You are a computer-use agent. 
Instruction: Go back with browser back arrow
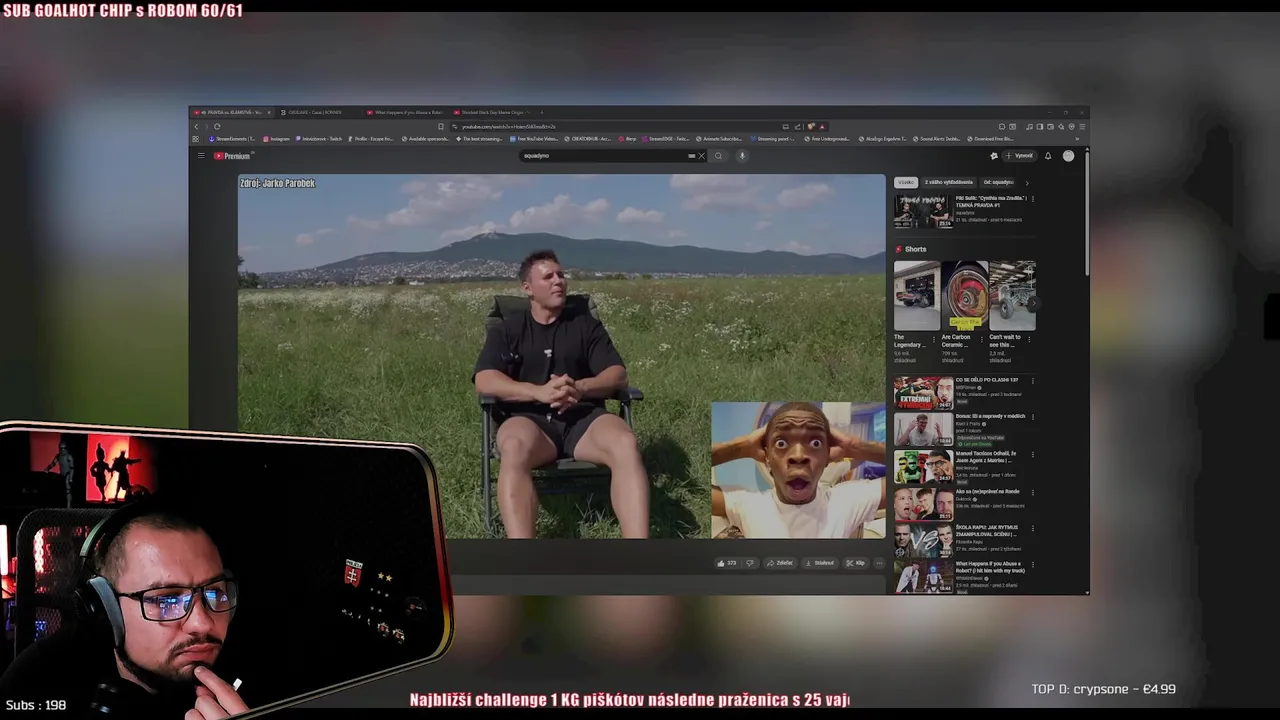coord(196,127)
